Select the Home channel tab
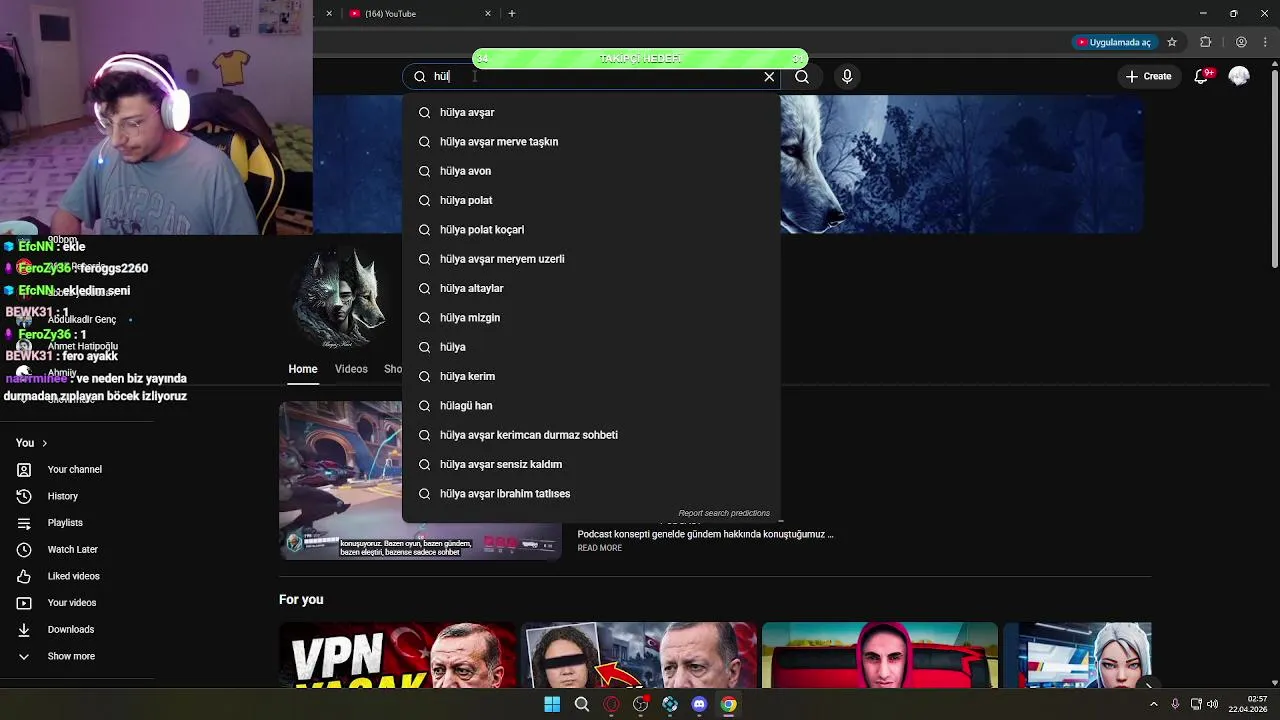 pyautogui.click(x=303, y=369)
